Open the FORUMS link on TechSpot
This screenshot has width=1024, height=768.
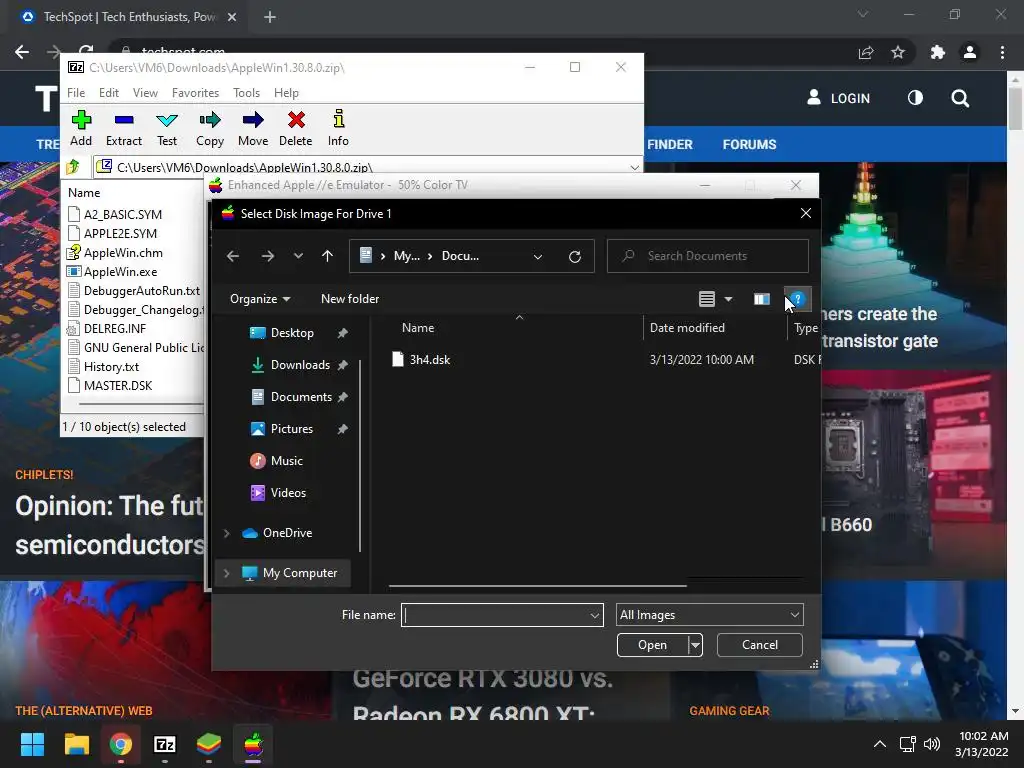click(749, 144)
